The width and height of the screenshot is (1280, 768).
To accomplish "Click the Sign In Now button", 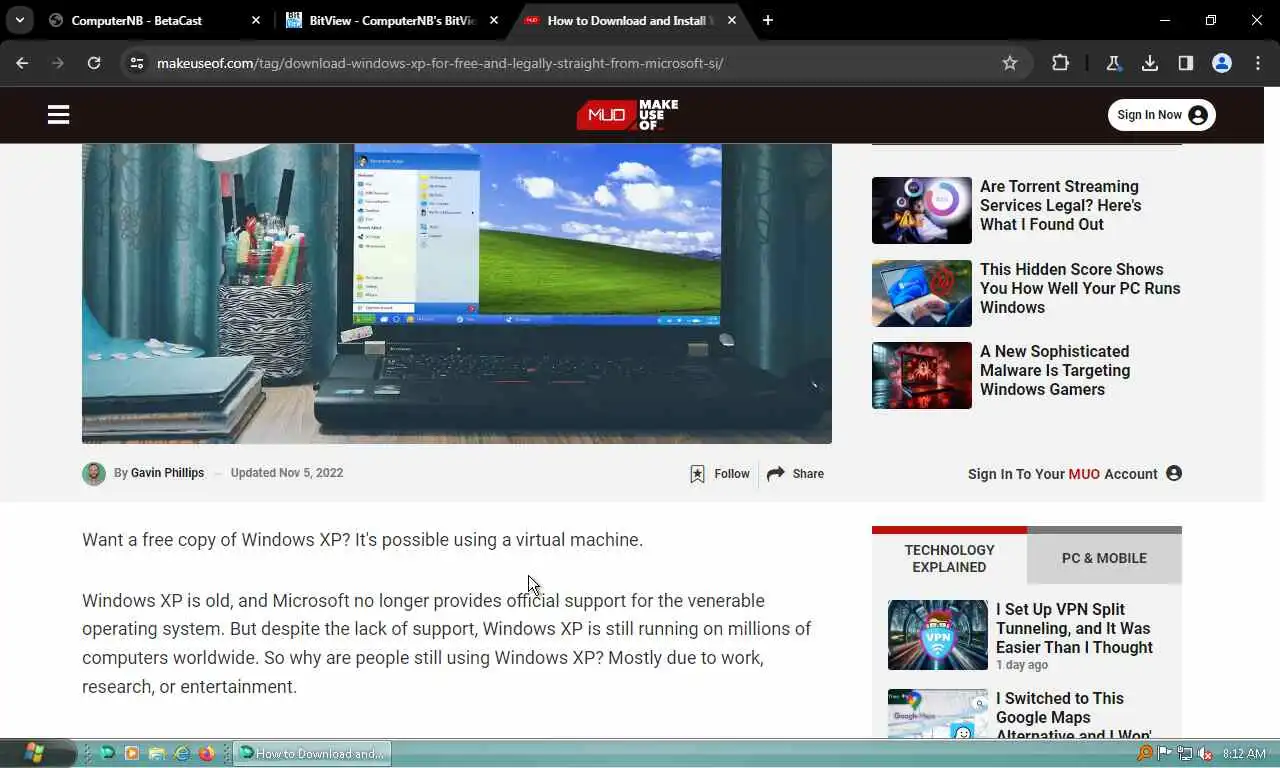I will (1161, 115).
